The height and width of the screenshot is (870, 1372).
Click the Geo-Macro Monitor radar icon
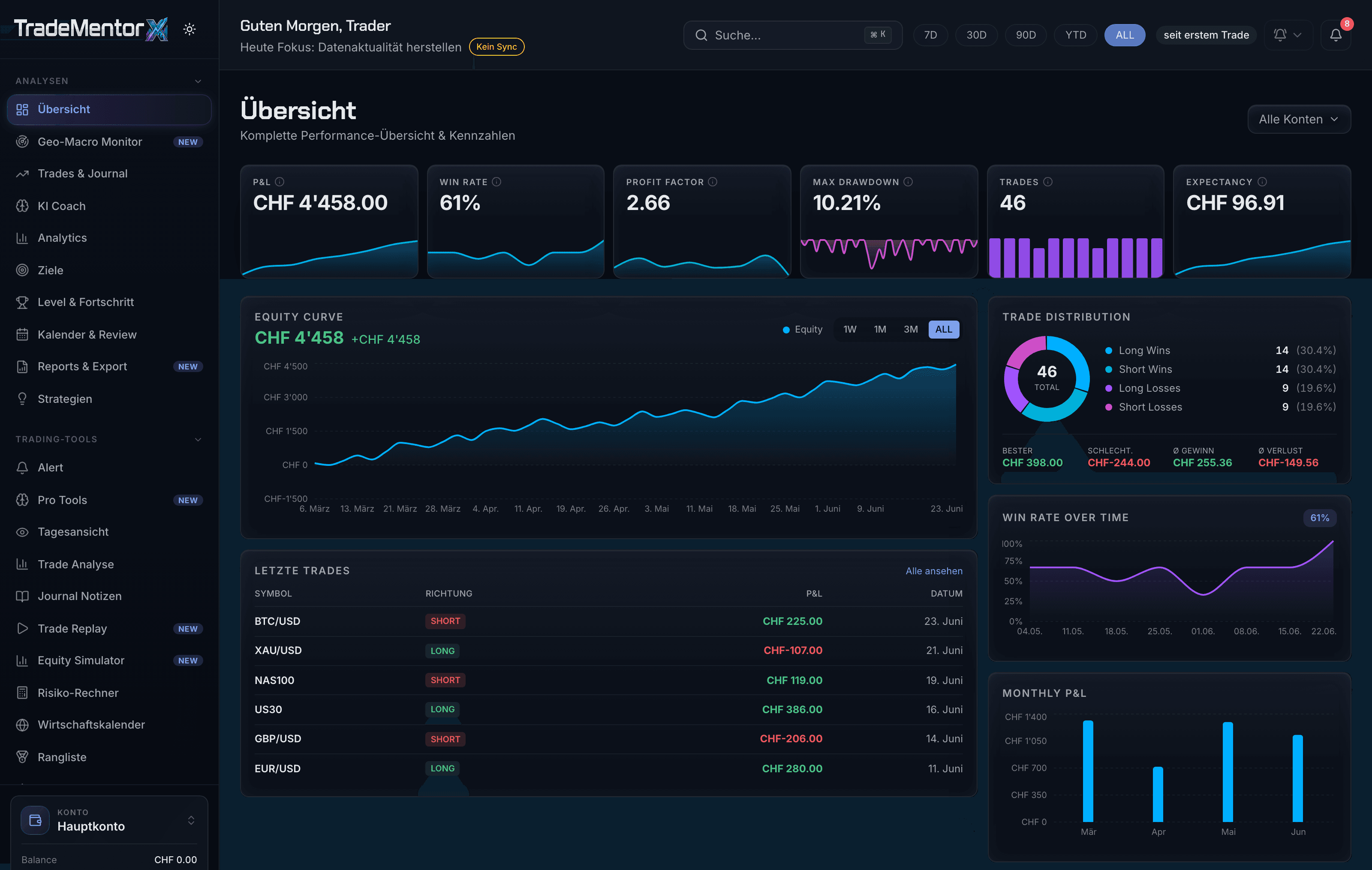[22, 142]
